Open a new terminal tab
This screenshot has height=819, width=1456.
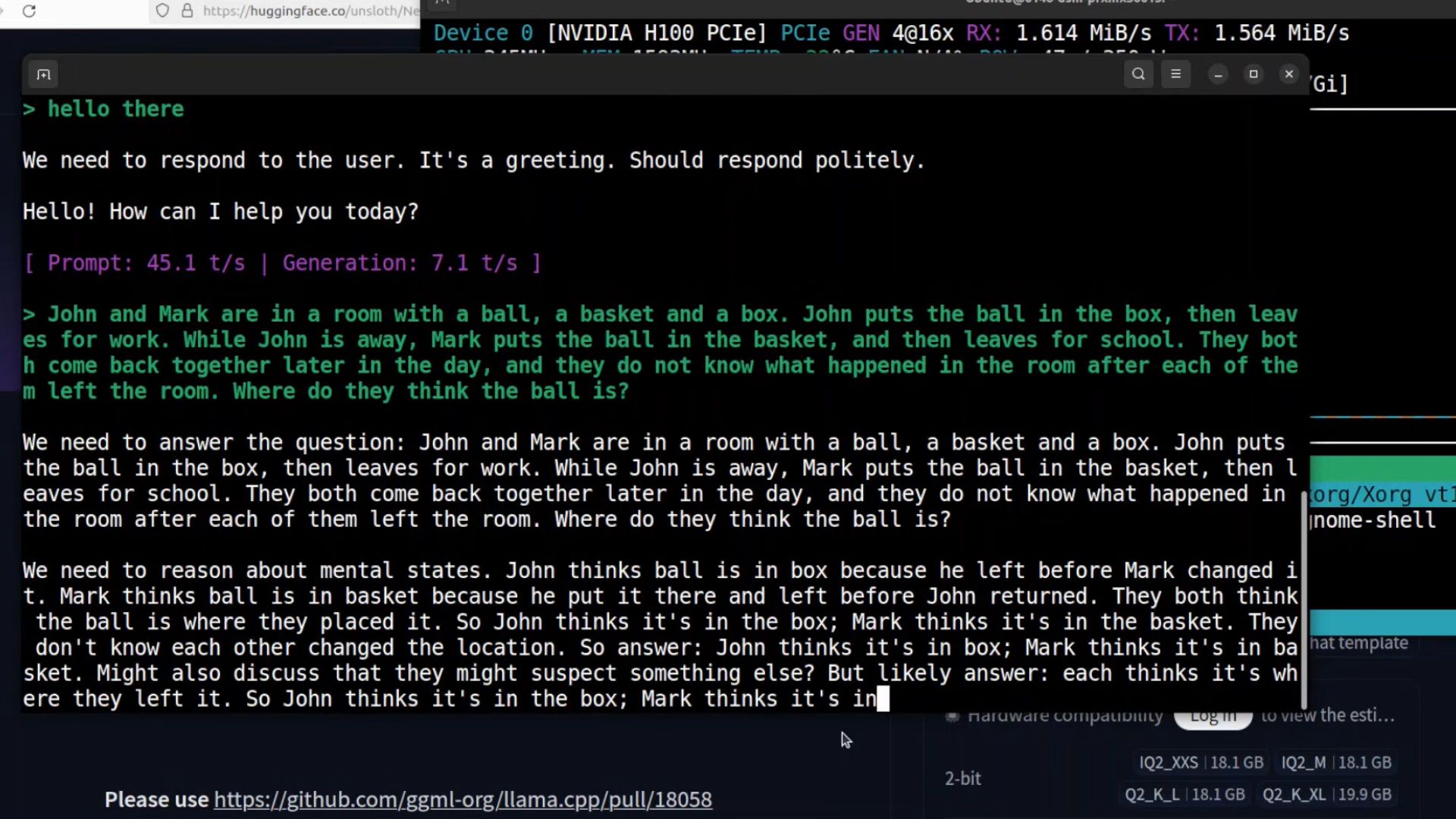point(43,74)
